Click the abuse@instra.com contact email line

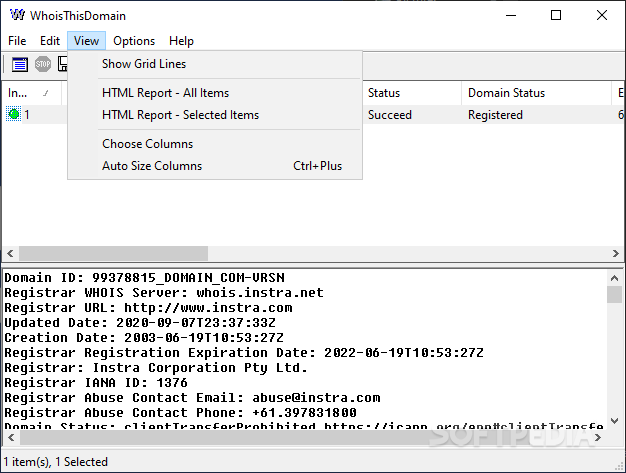(x=192, y=398)
